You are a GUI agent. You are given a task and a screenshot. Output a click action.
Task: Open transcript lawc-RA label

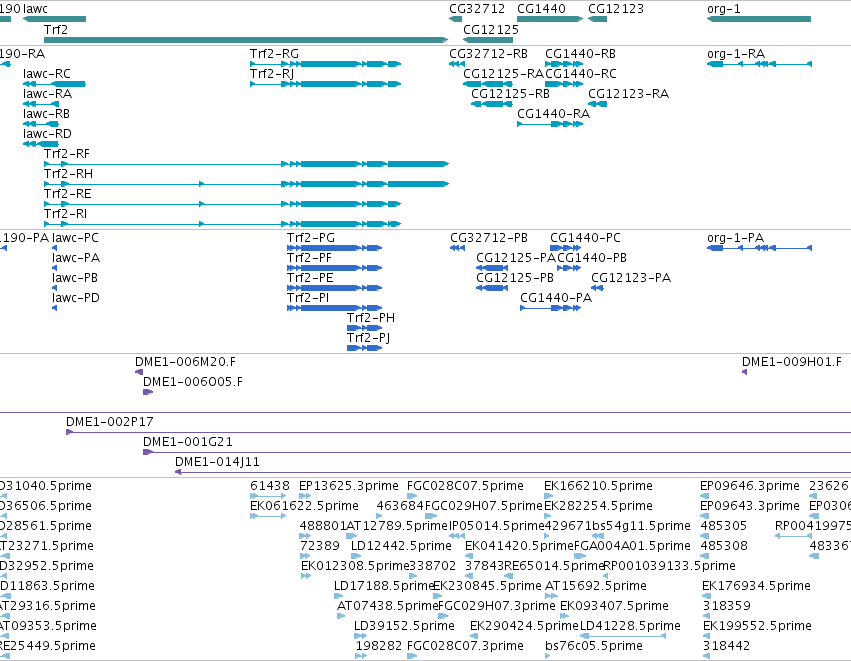[47, 94]
